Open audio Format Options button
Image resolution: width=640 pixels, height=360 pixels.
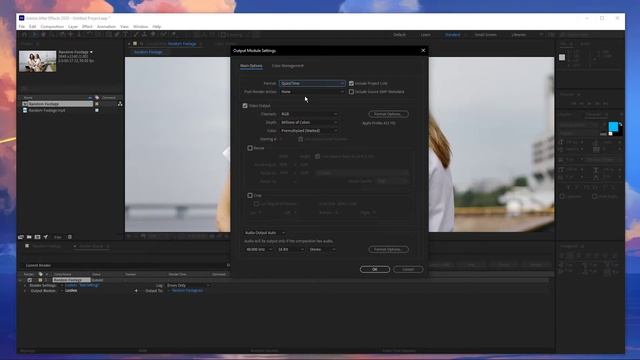[x=388, y=249]
